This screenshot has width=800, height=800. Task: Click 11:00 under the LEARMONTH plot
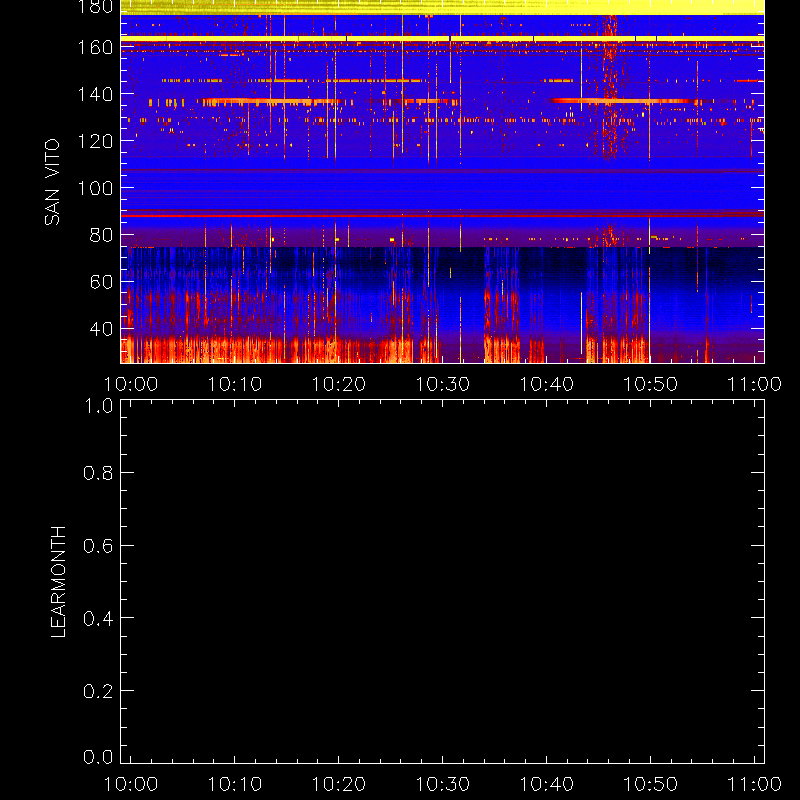(754, 784)
